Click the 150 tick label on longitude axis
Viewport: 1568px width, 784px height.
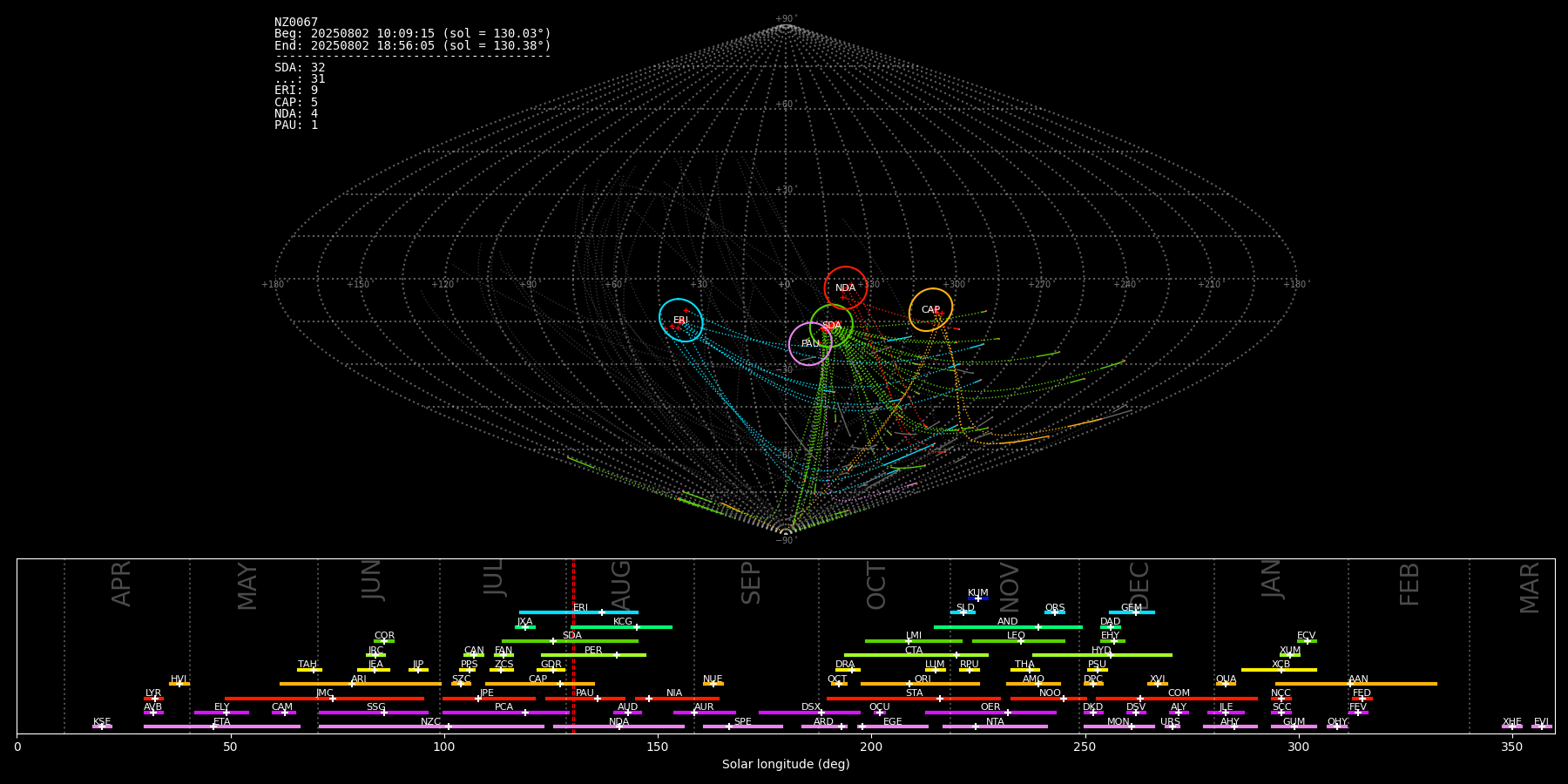coord(658,747)
